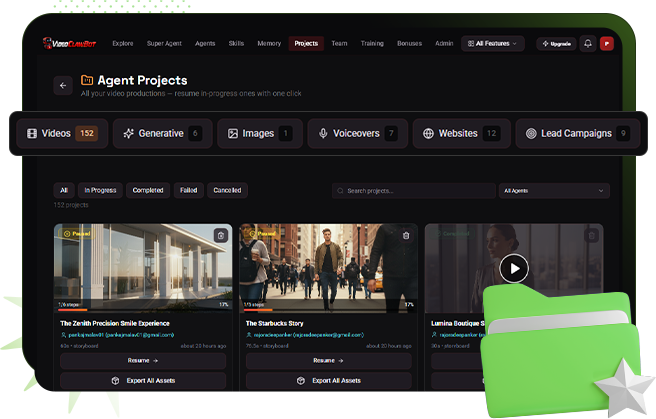Go to the Agents menu
The width and height of the screenshot is (656, 419).
205,43
